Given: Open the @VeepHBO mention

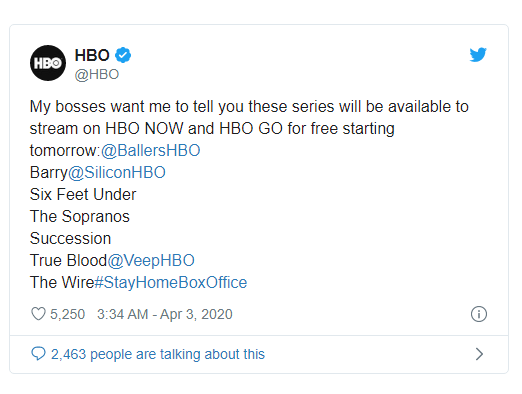Looking at the screenshot, I should tap(151, 260).
